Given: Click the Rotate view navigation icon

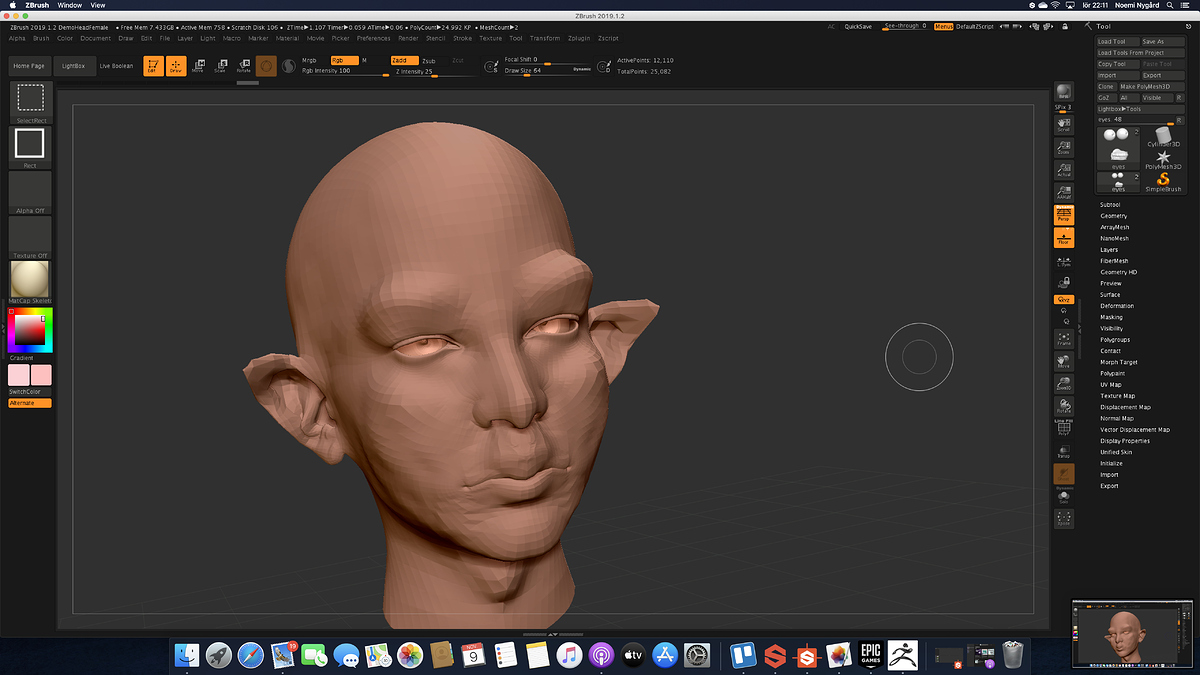Looking at the screenshot, I should point(1064,407).
